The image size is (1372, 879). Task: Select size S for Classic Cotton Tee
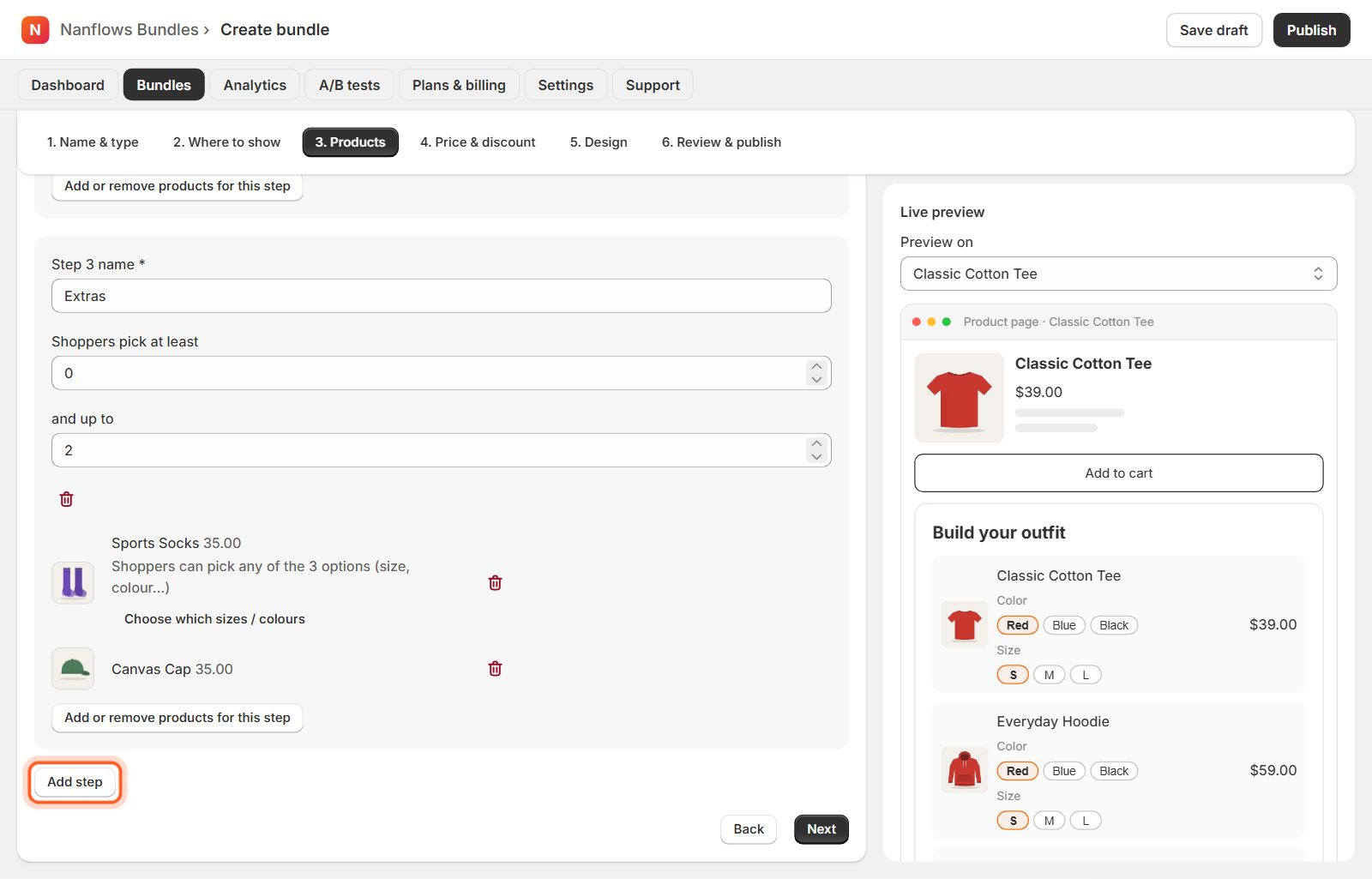pyautogui.click(x=1013, y=675)
